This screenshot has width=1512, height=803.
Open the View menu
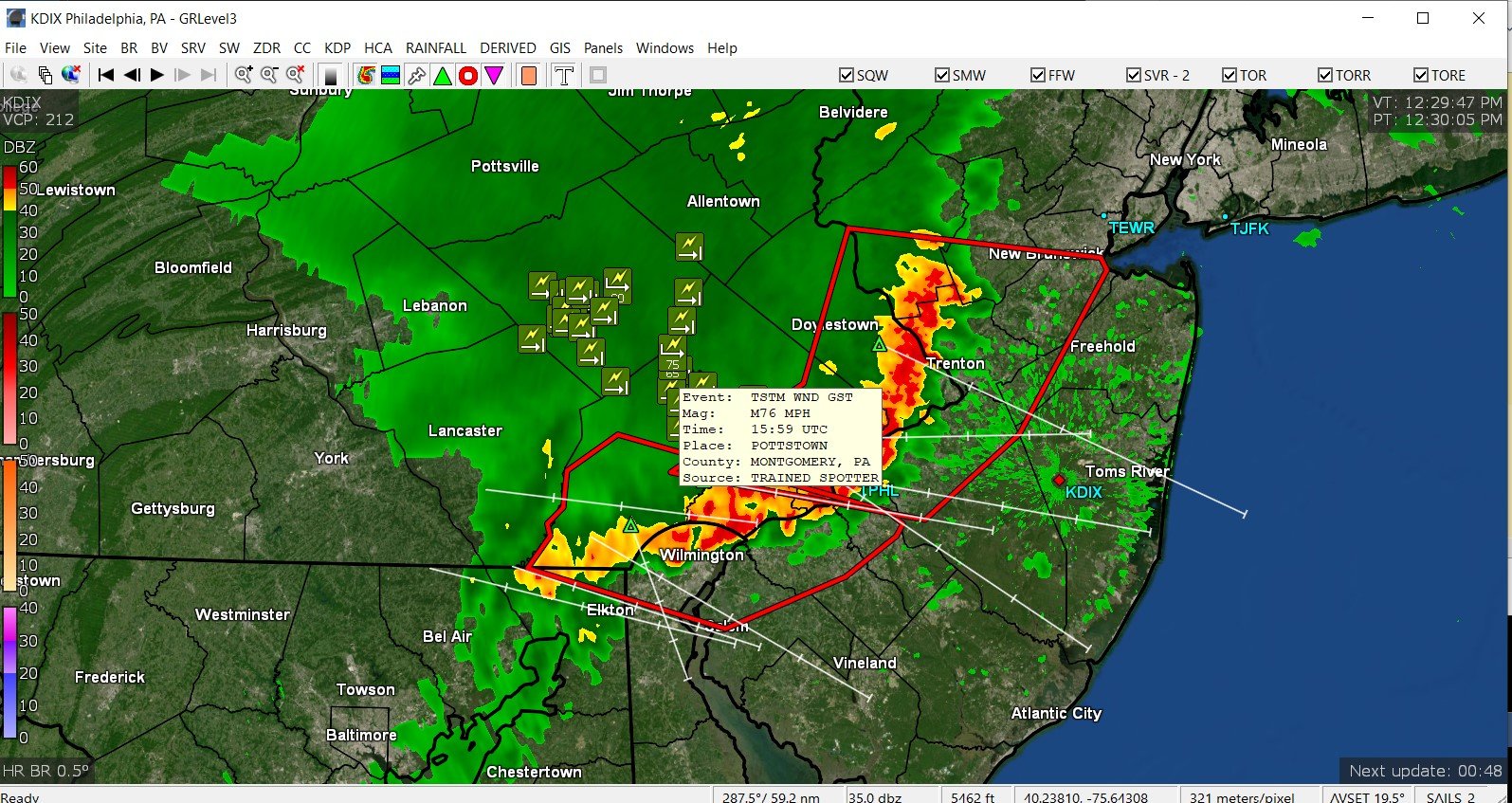pos(54,47)
